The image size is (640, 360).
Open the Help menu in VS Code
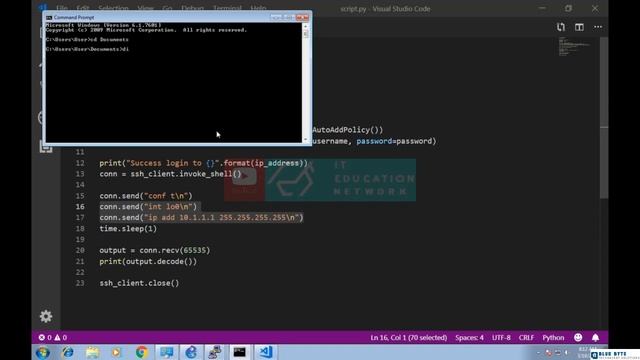258,8
